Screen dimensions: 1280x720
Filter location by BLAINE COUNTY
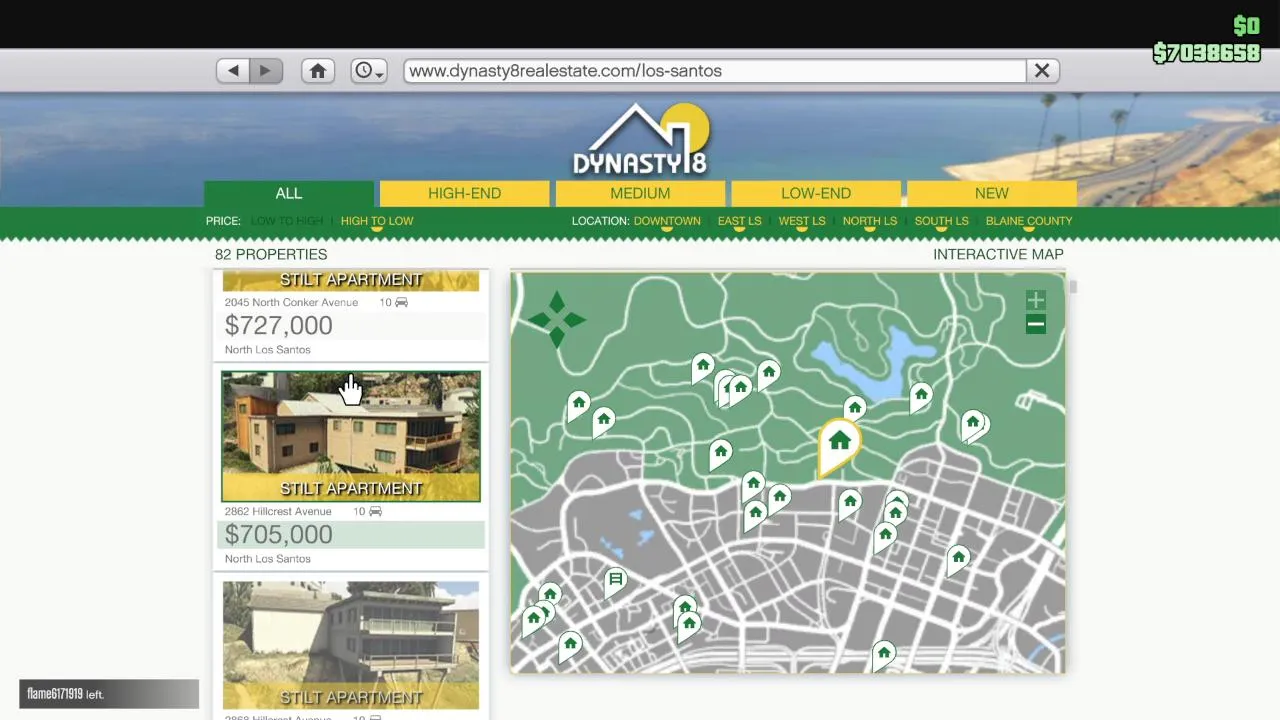[x=1029, y=221]
